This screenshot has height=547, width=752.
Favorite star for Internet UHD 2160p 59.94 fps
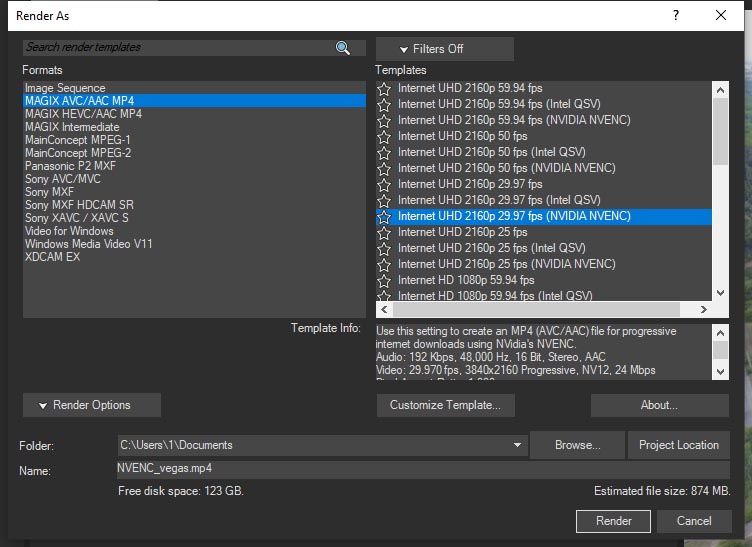pos(384,89)
